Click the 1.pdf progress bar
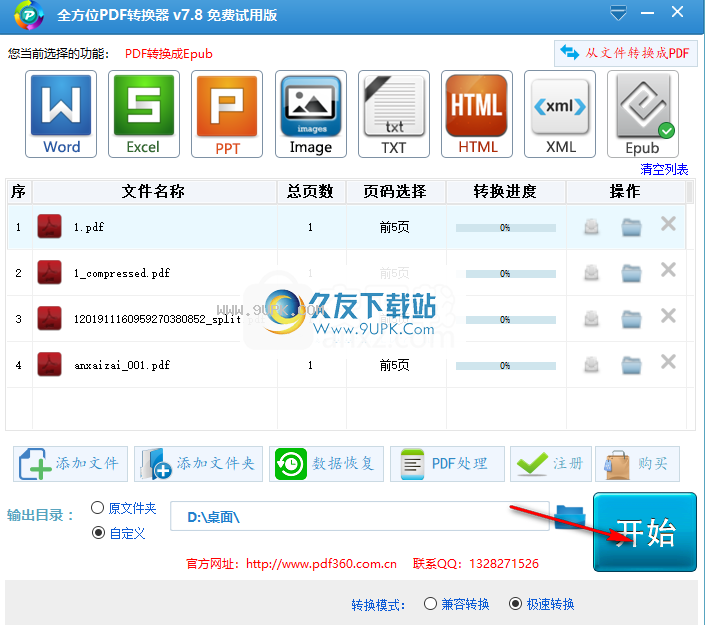Image resolution: width=706 pixels, height=625 pixels. [506, 228]
